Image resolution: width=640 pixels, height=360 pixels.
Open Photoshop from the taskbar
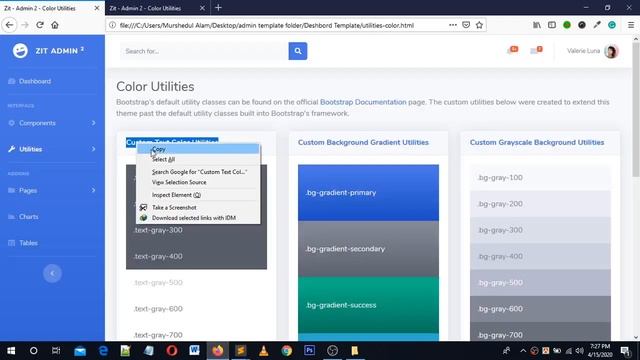click(309, 351)
